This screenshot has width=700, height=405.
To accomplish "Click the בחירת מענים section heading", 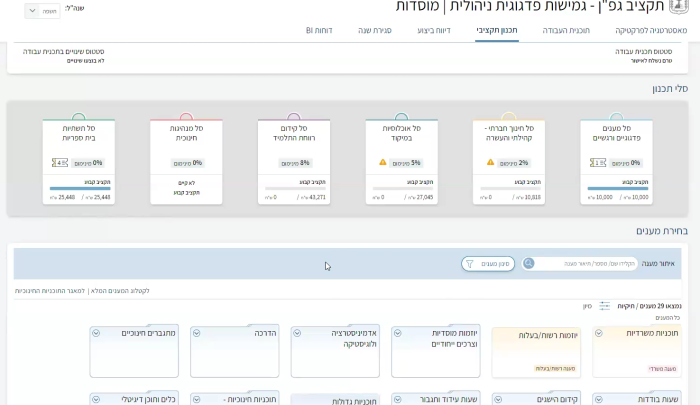I will pyautogui.click(x=662, y=231).
